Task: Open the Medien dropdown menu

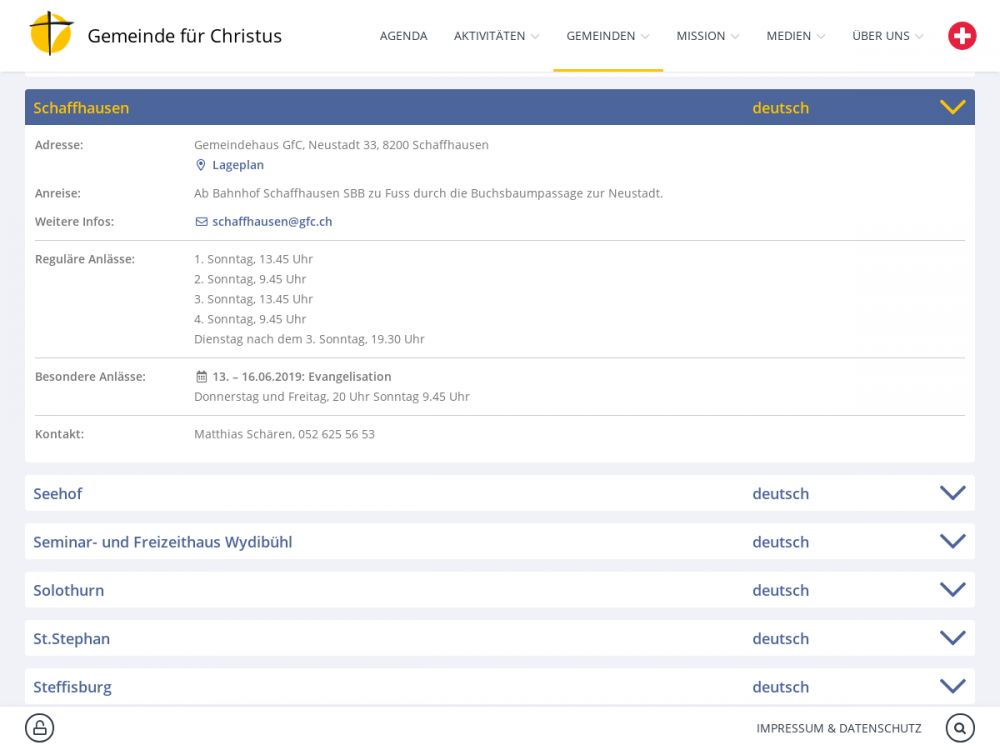Action: click(795, 36)
